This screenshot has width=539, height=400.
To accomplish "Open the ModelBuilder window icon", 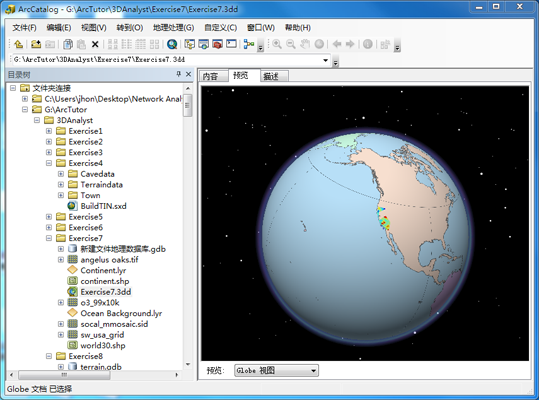I will coord(249,44).
